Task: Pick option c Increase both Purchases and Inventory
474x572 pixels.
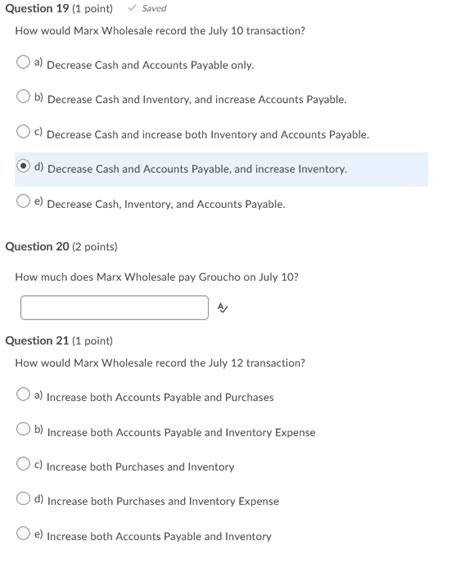Action: point(23,464)
